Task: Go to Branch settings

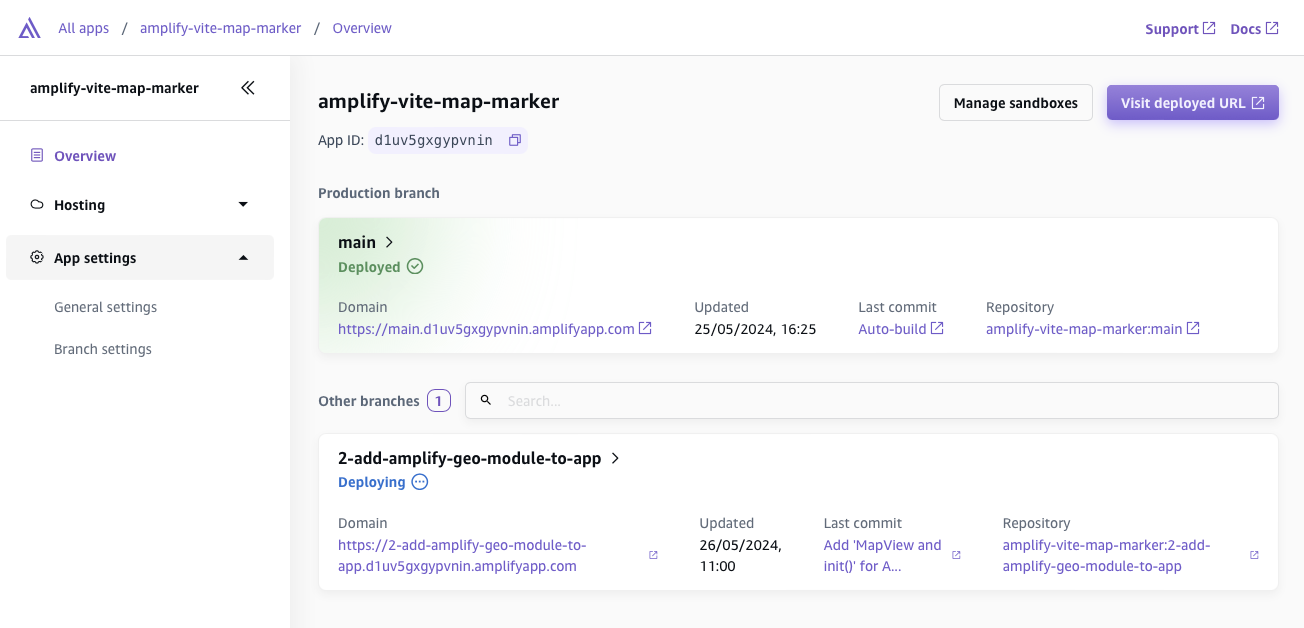Action: (103, 349)
